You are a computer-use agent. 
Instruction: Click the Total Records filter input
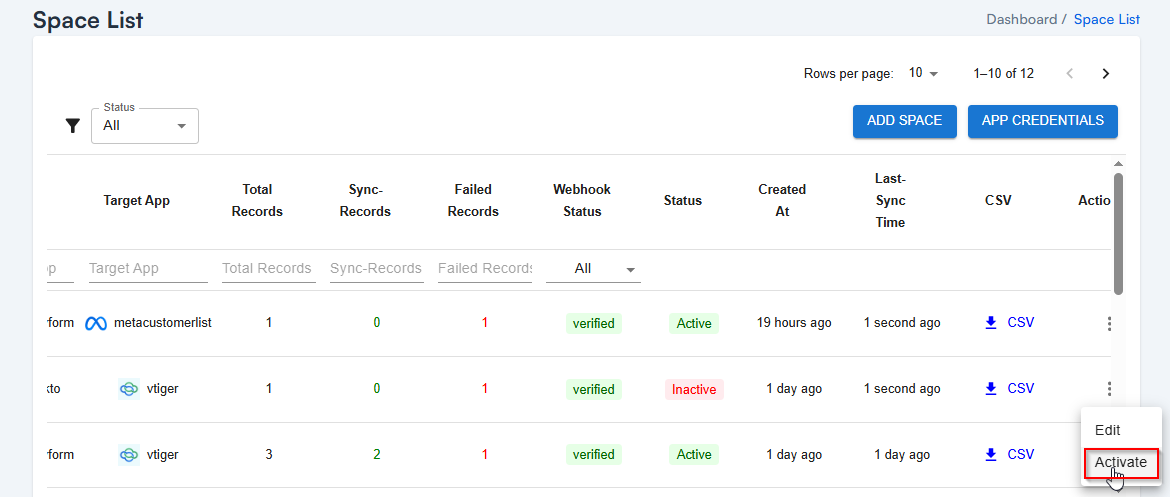click(268, 269)
